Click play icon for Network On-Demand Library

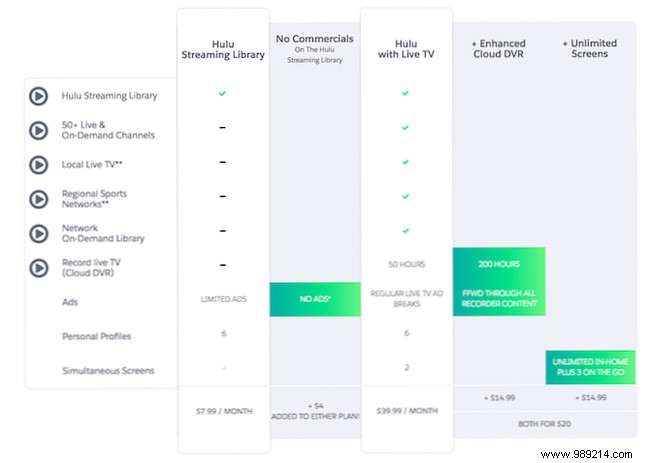pos(39,233)
